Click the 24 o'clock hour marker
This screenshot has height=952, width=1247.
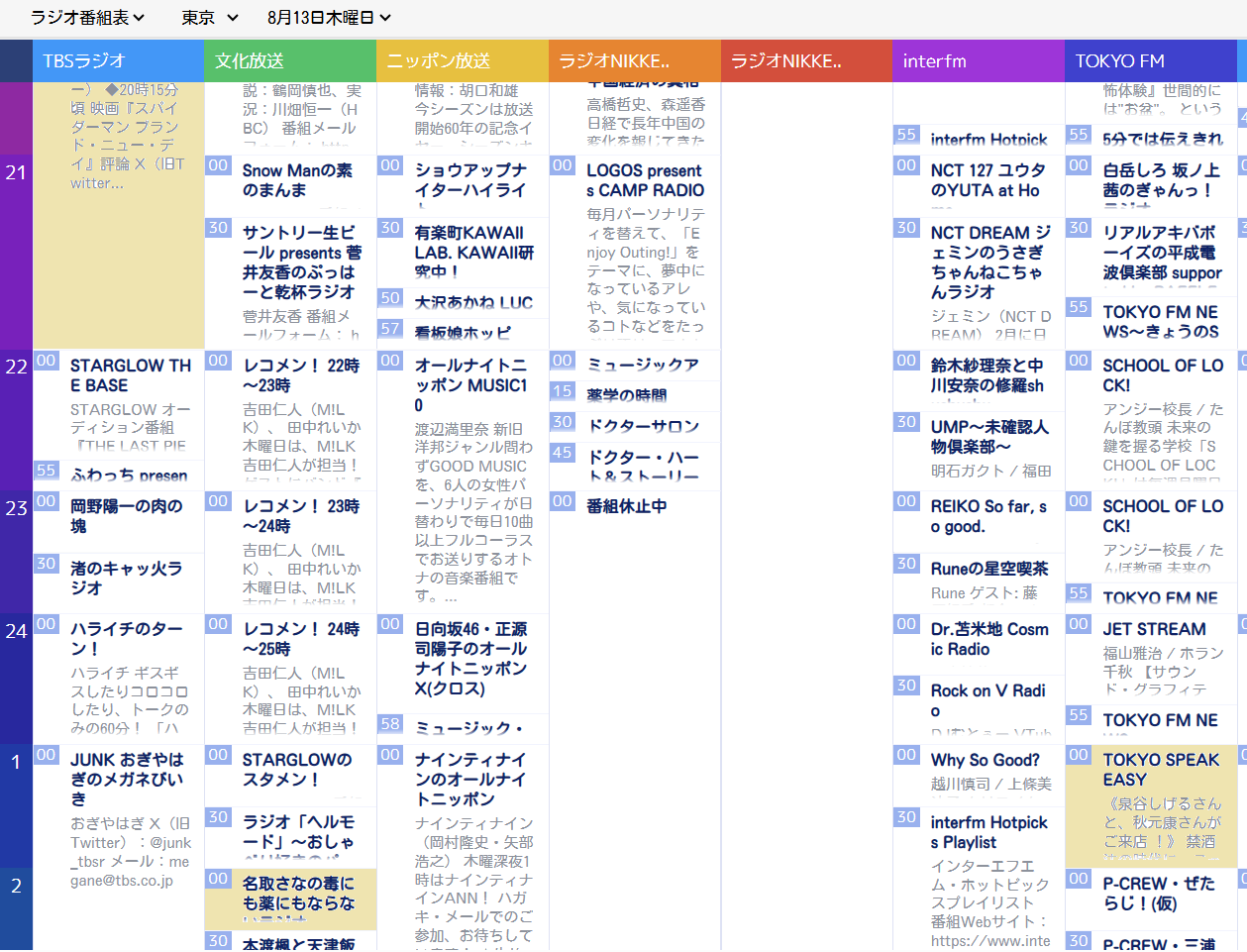(x=16, y=630)
